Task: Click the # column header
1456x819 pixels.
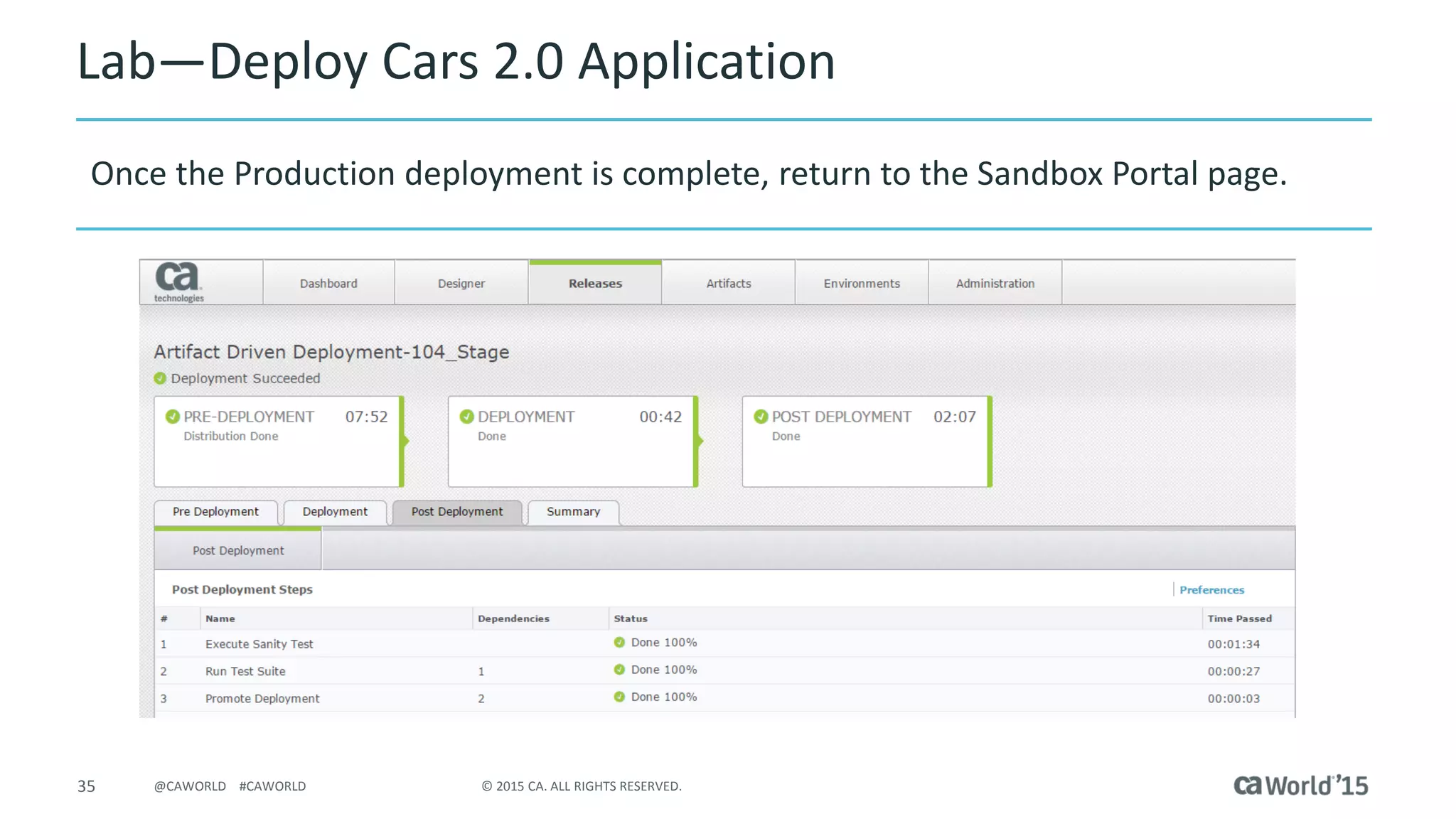Action: (x=177, y=619)
